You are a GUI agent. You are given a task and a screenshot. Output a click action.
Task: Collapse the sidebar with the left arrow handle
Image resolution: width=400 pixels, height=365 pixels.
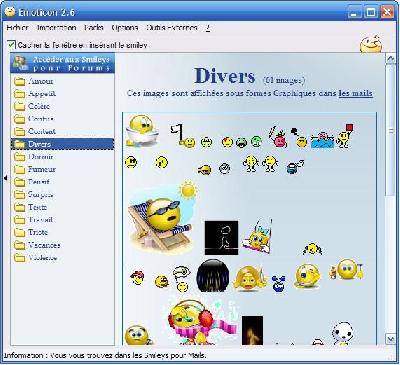click(x=5, y=178)
